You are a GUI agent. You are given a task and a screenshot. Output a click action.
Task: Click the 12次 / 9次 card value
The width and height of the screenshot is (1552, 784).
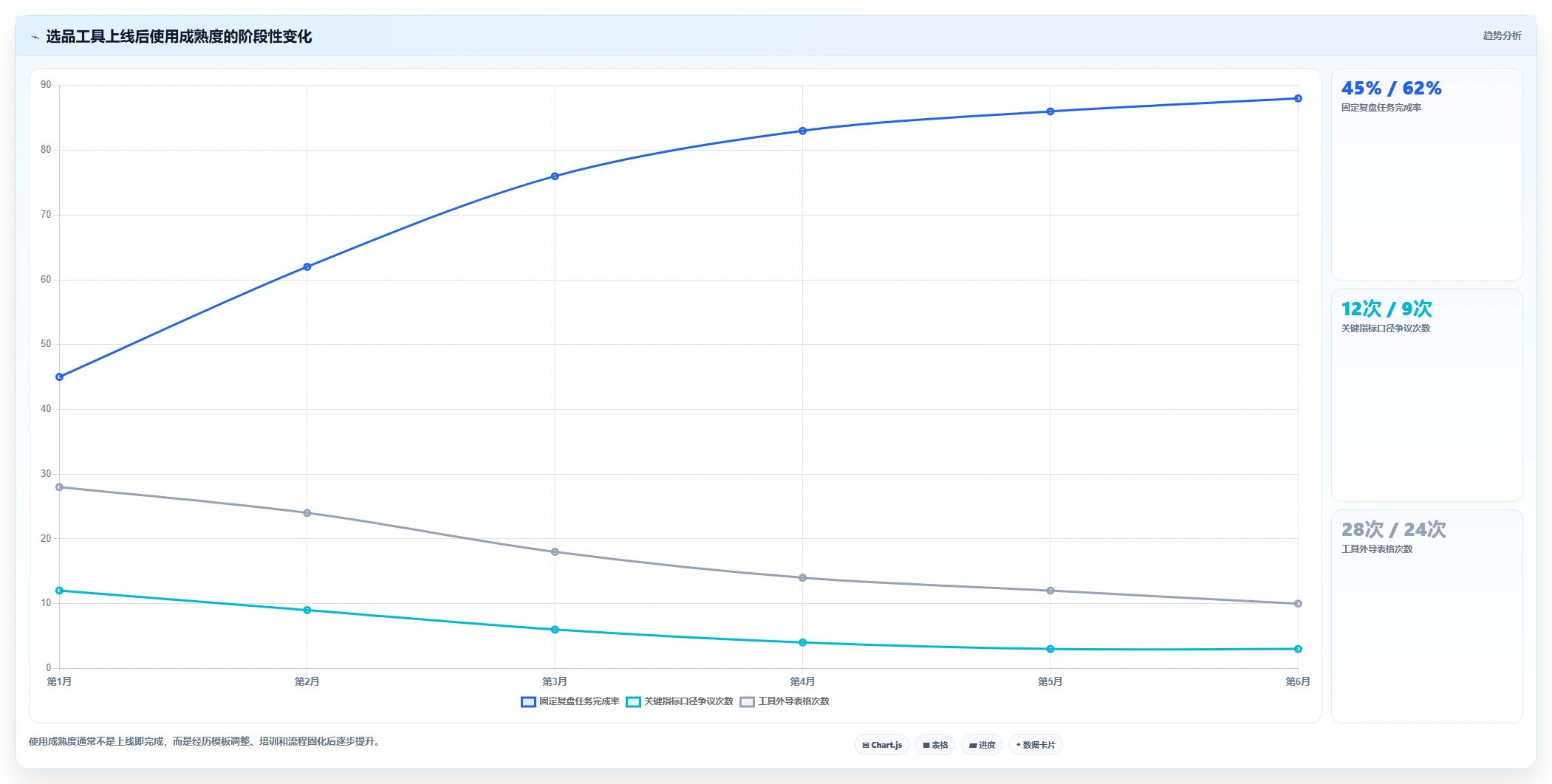(x=1387, y=309)
